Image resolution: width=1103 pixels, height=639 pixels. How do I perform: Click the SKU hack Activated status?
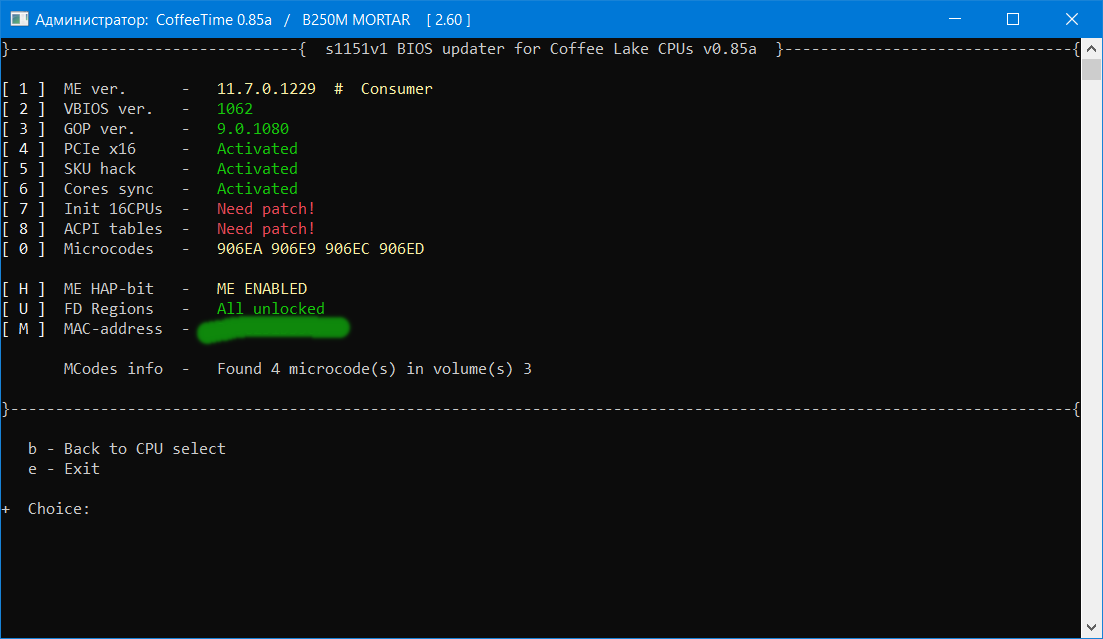[x=257, y=169]
